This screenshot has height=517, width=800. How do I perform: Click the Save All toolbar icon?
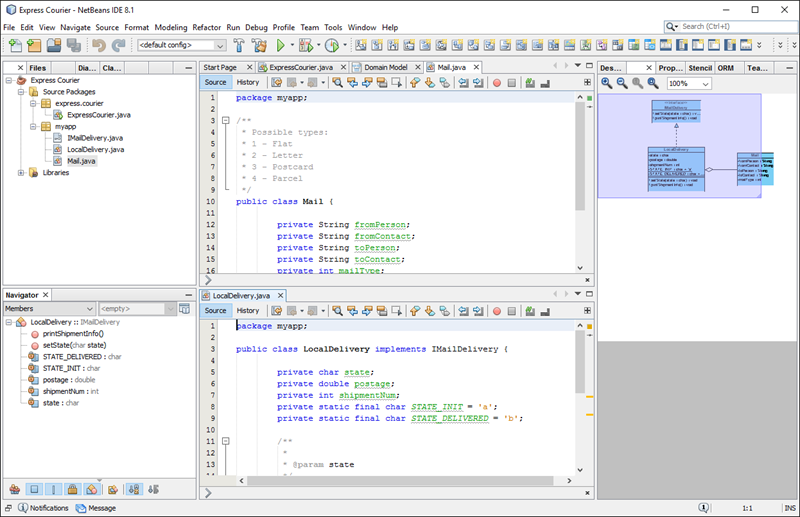(74, 45)
